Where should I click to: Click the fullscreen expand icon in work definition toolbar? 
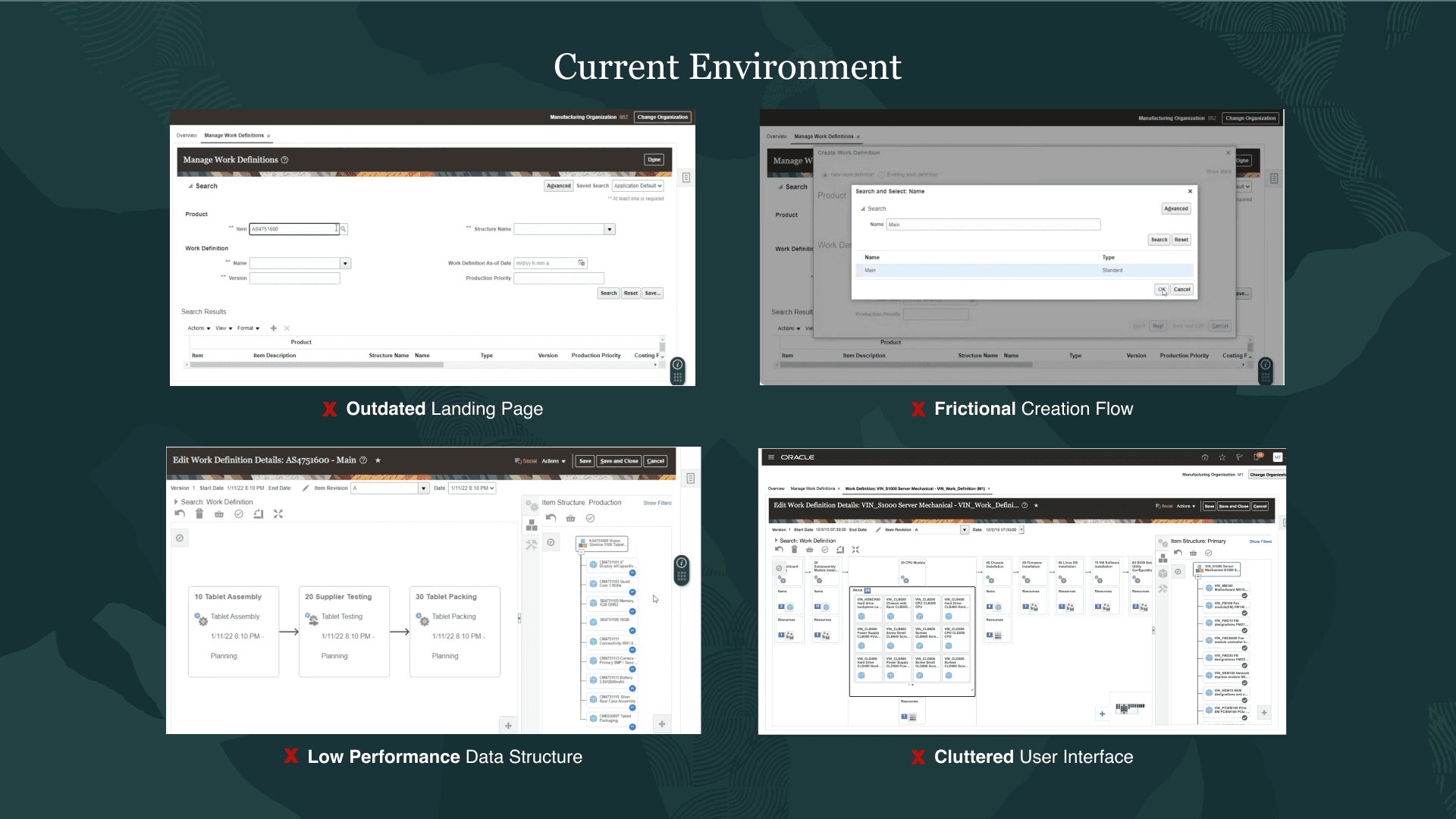[278, 514]
